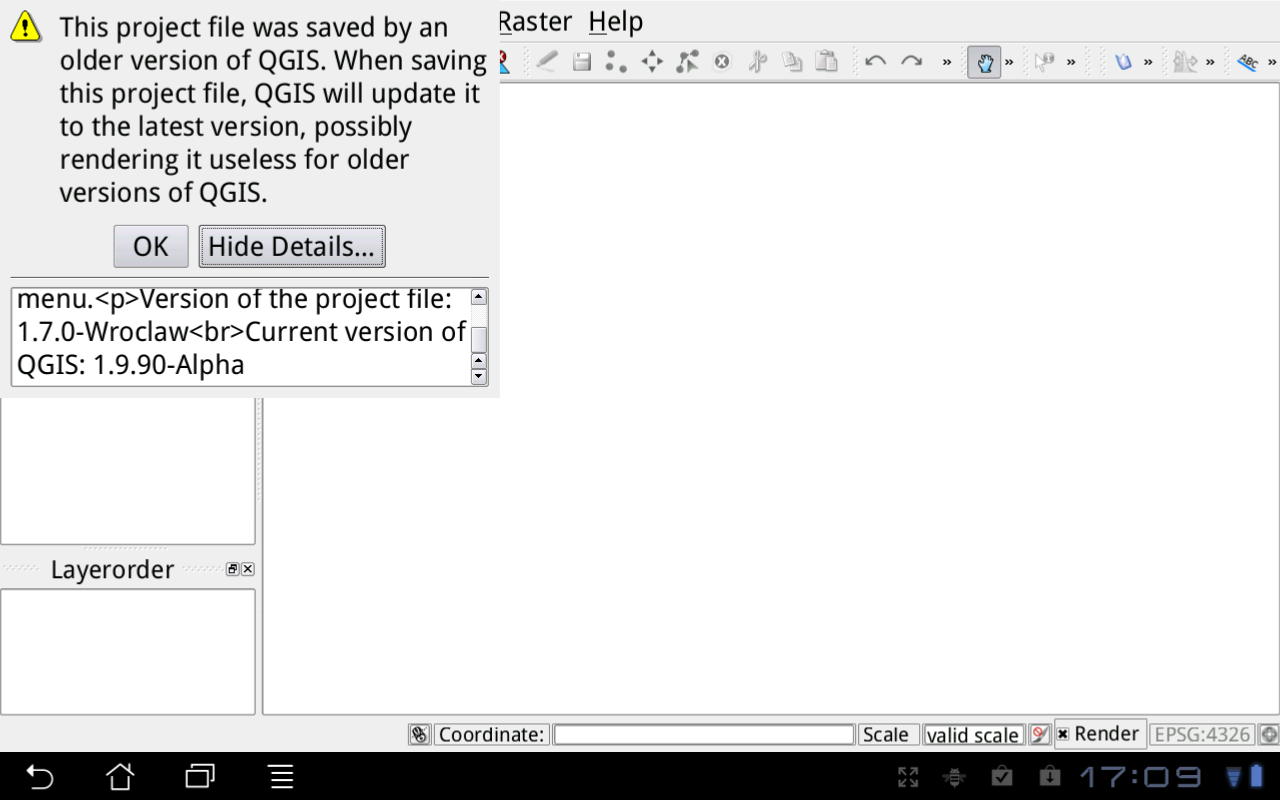
Task: Click the Redo arrow
Action: pos(911,62)
